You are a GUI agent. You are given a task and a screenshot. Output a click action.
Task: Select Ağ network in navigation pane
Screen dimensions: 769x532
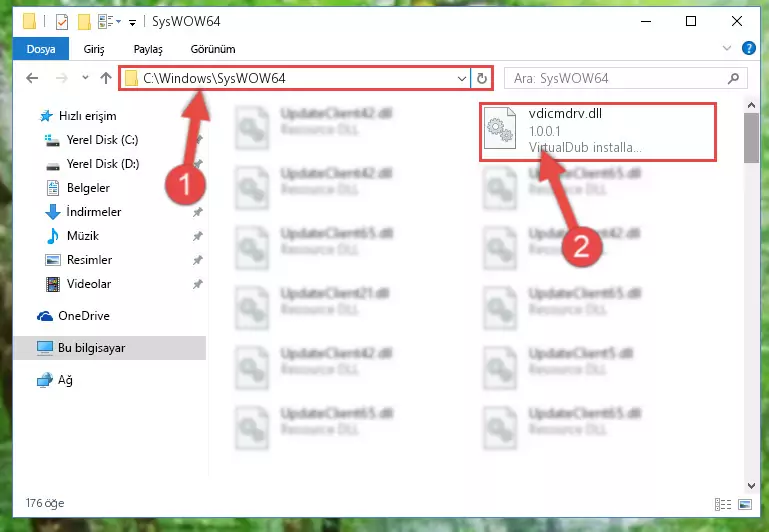tap(65, 380)
